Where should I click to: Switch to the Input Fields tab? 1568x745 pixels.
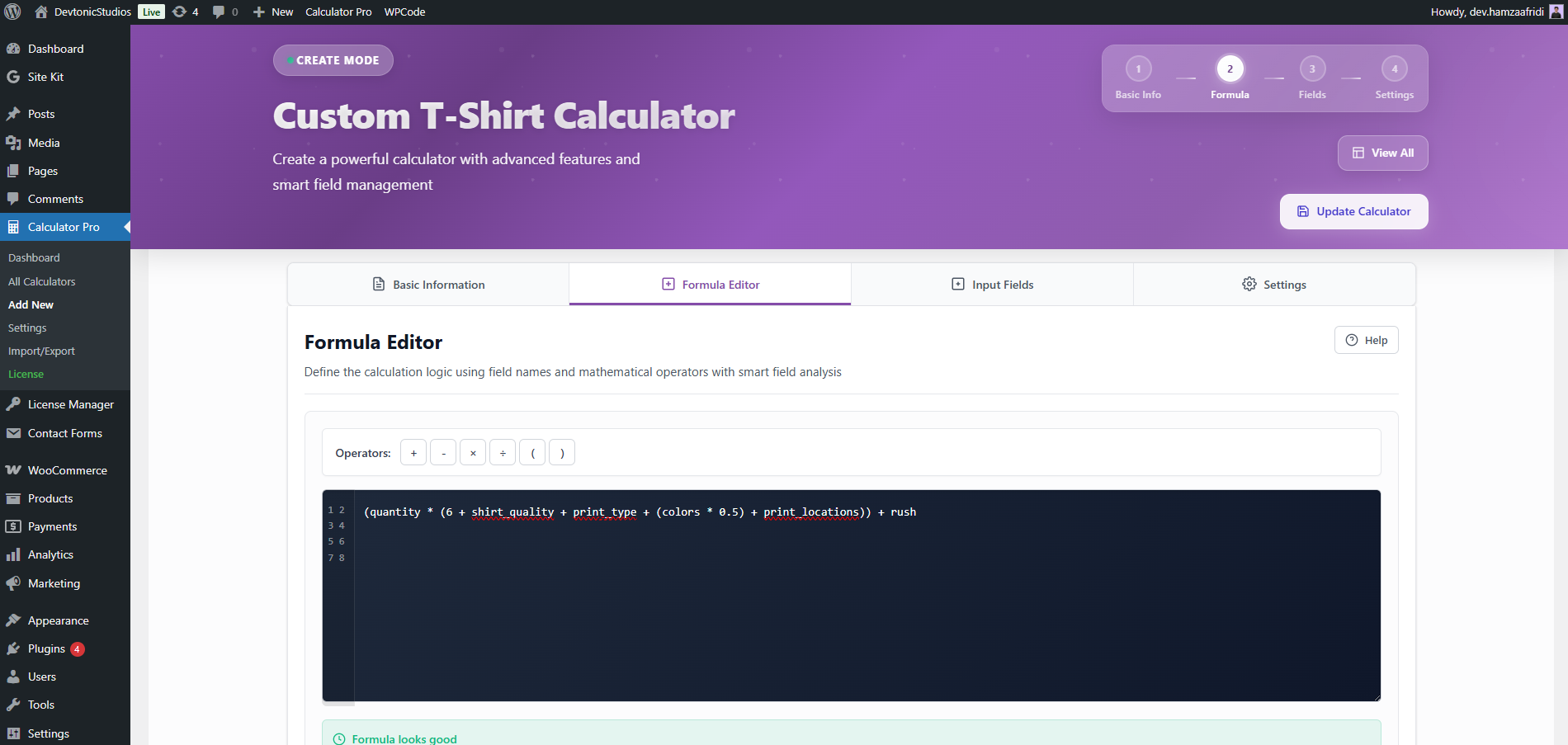click(992, 284)
